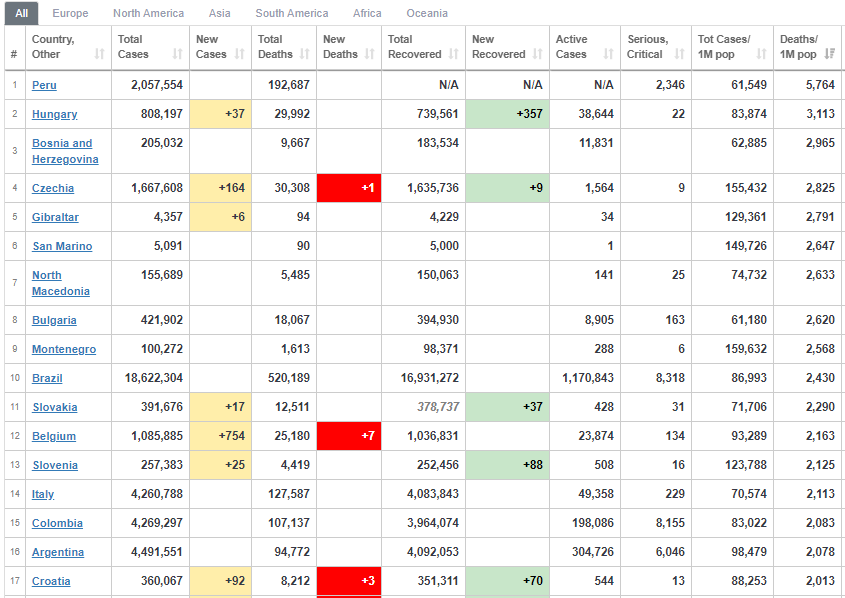Click Slovakia's +17 new cases cell
Viewport: 845px width, 598px height.
point(220,407)
